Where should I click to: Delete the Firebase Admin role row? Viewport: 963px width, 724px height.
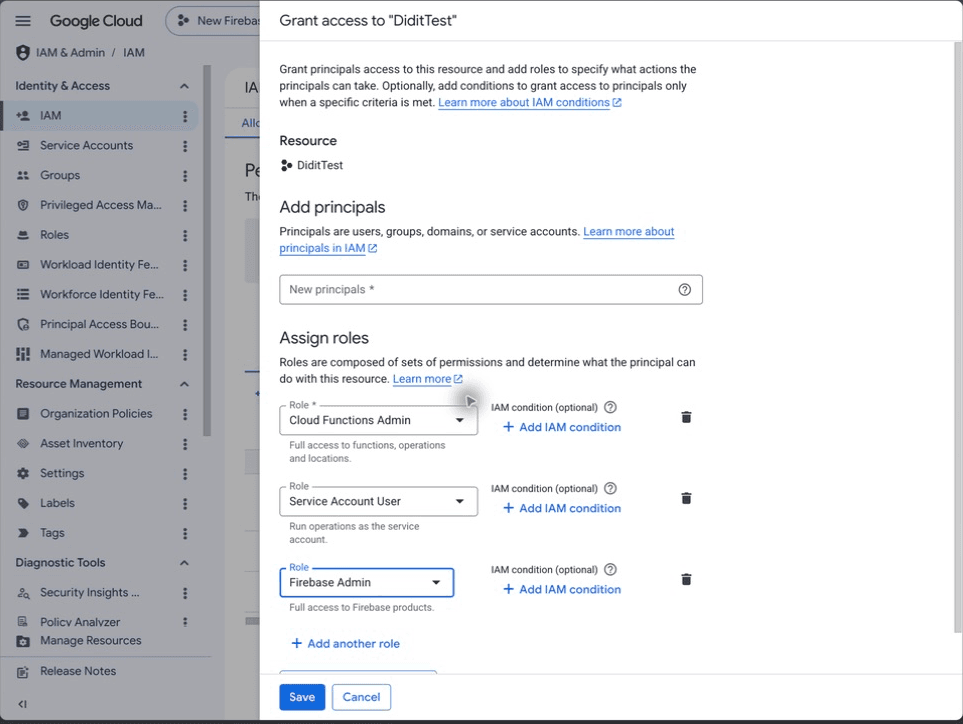coord(687,579)
